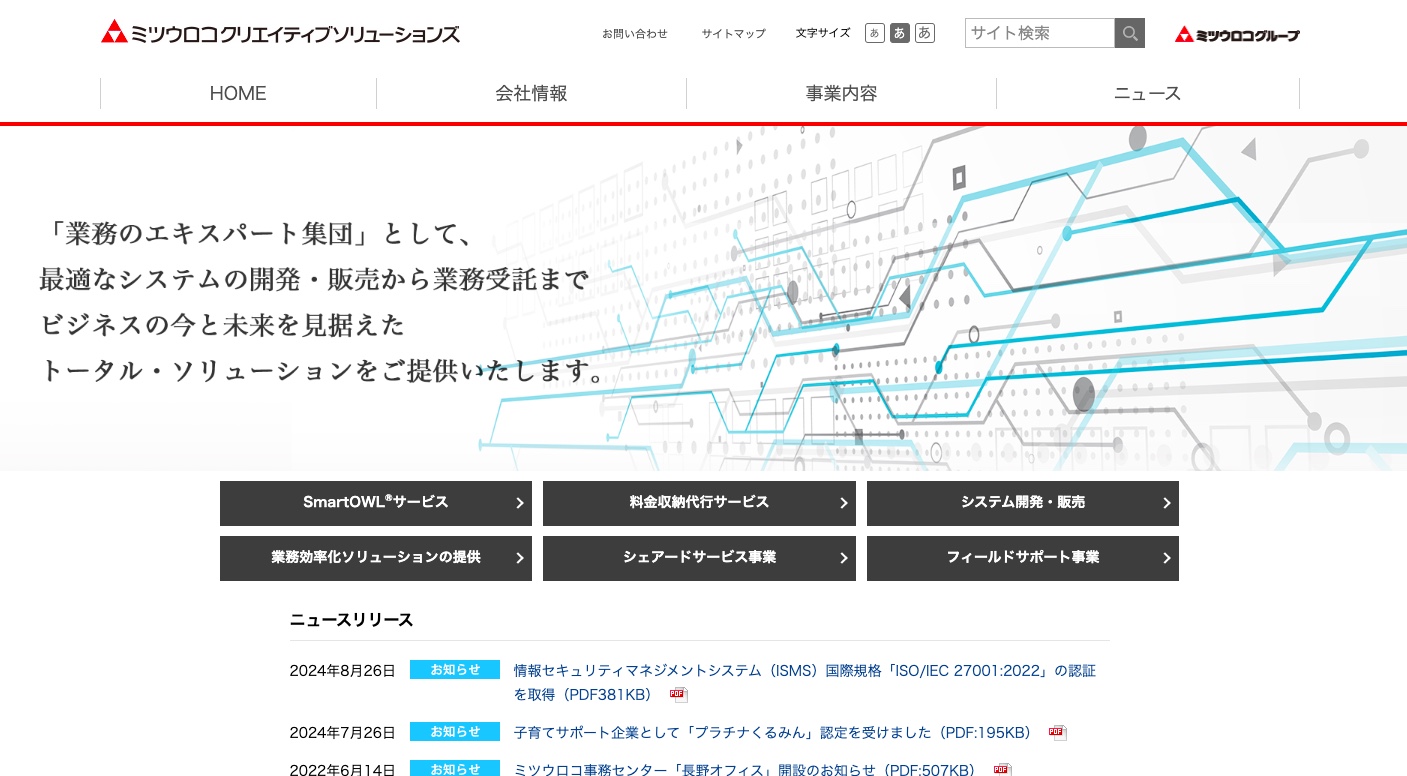Open the PDF icon for the 長野オフィス notice
1407x776 pixels.
(x=1003, y=769)
